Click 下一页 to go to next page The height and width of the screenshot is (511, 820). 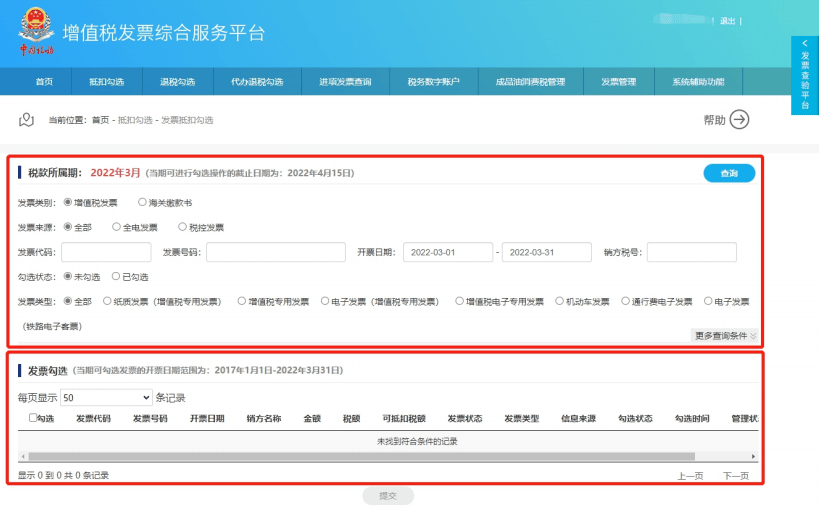point(735,476)
